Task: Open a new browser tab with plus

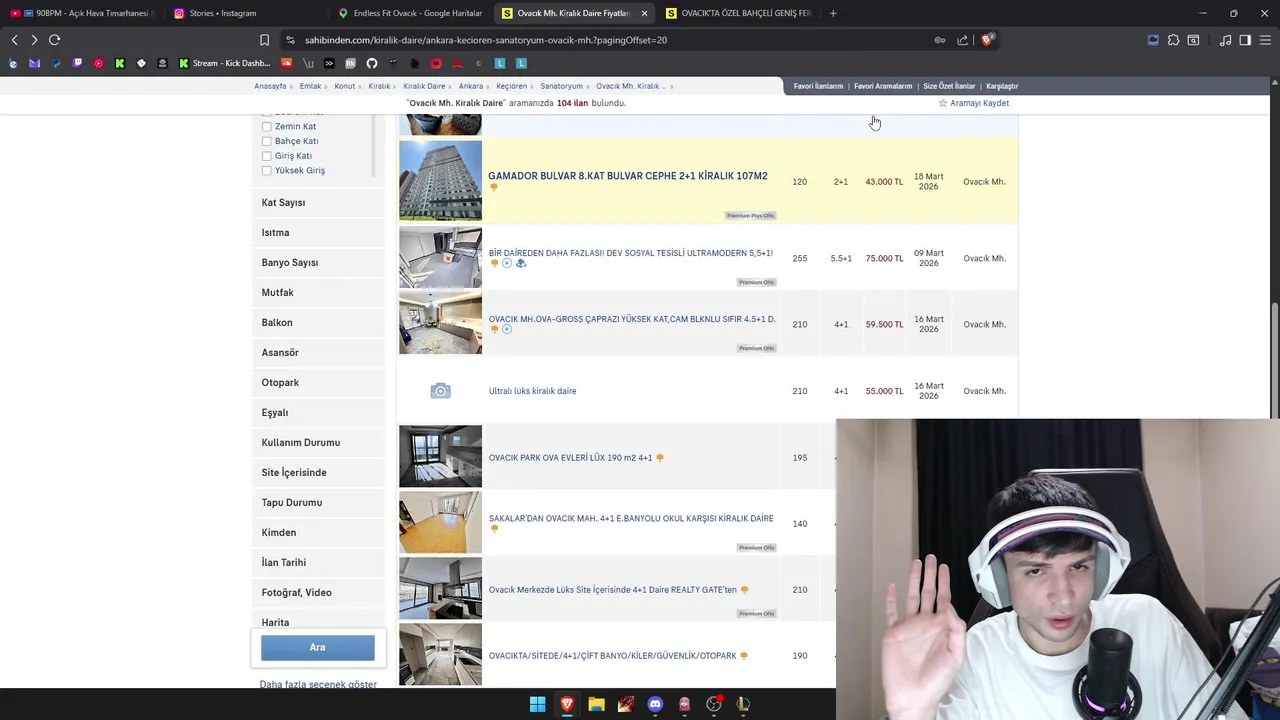Action: (x=833, y=13)
